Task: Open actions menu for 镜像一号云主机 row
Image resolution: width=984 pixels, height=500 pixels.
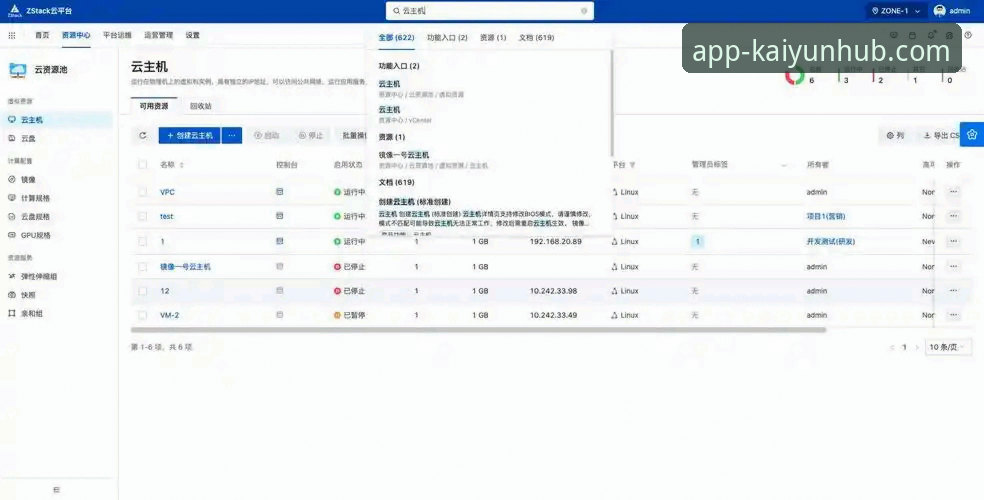Action: 953,266
